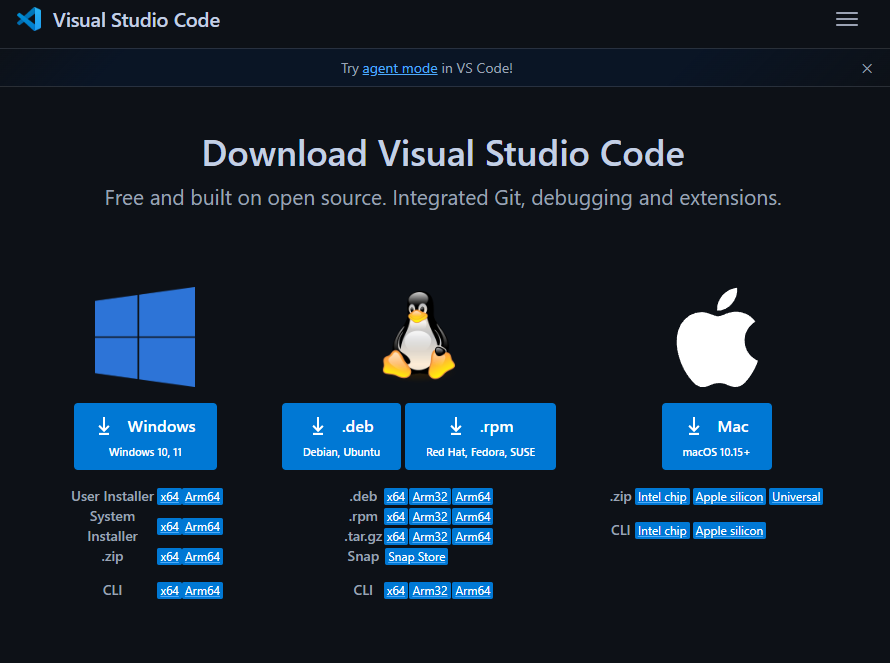Click Visual Studio Code header title
The image size is (890, 663).
click(x=136, y=20)
